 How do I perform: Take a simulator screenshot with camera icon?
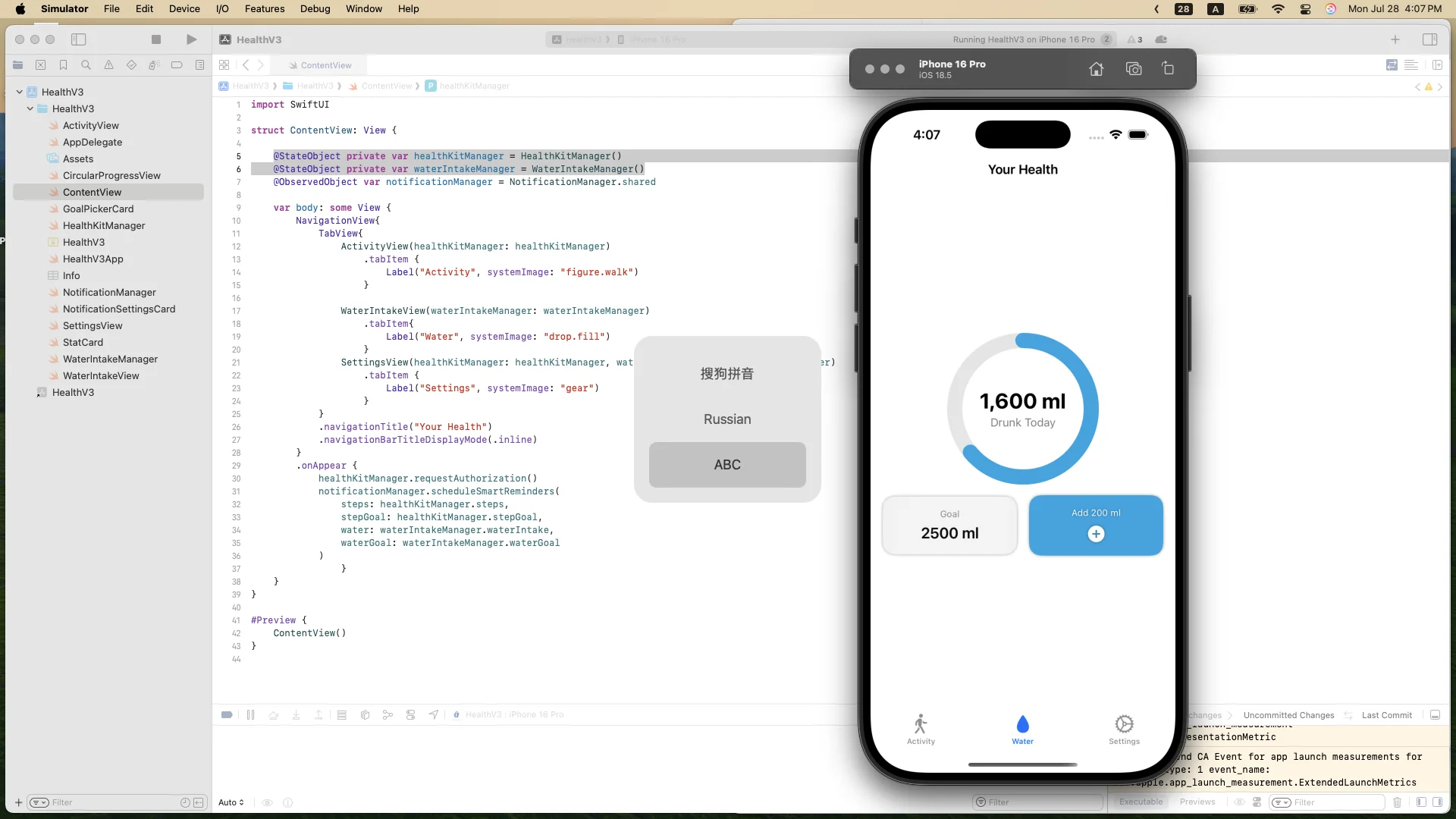tap(1134, 69)
